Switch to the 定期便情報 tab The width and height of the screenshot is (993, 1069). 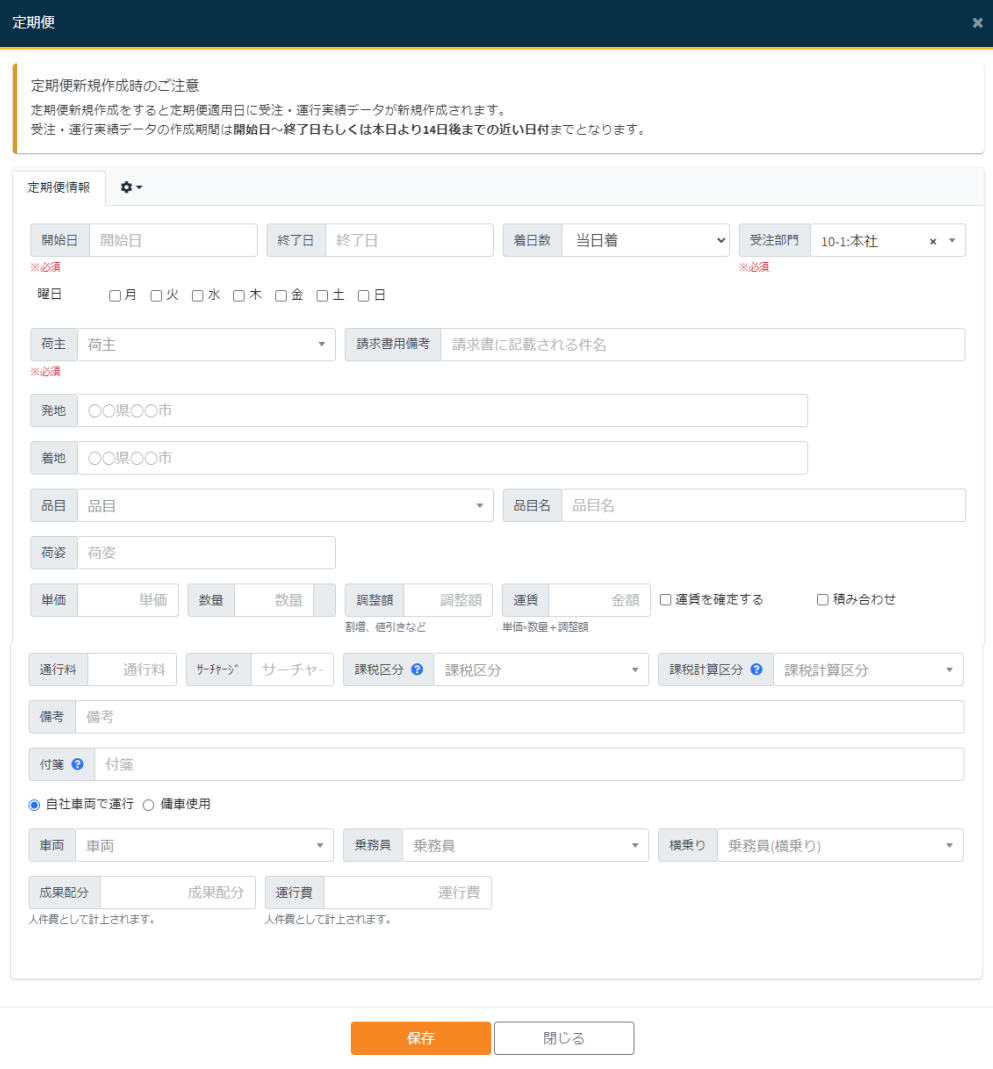pyautogui.click(x=58, y=187)
